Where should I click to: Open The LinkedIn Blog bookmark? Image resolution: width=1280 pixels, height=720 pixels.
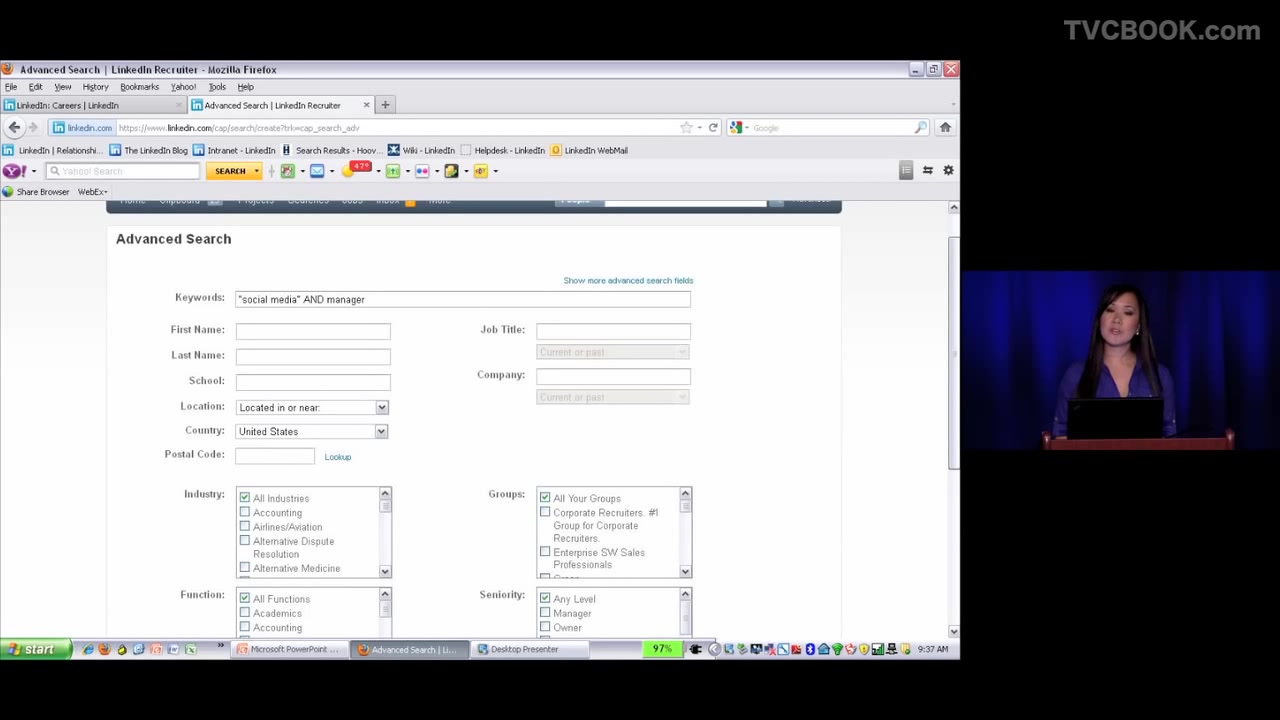[149, 150]
